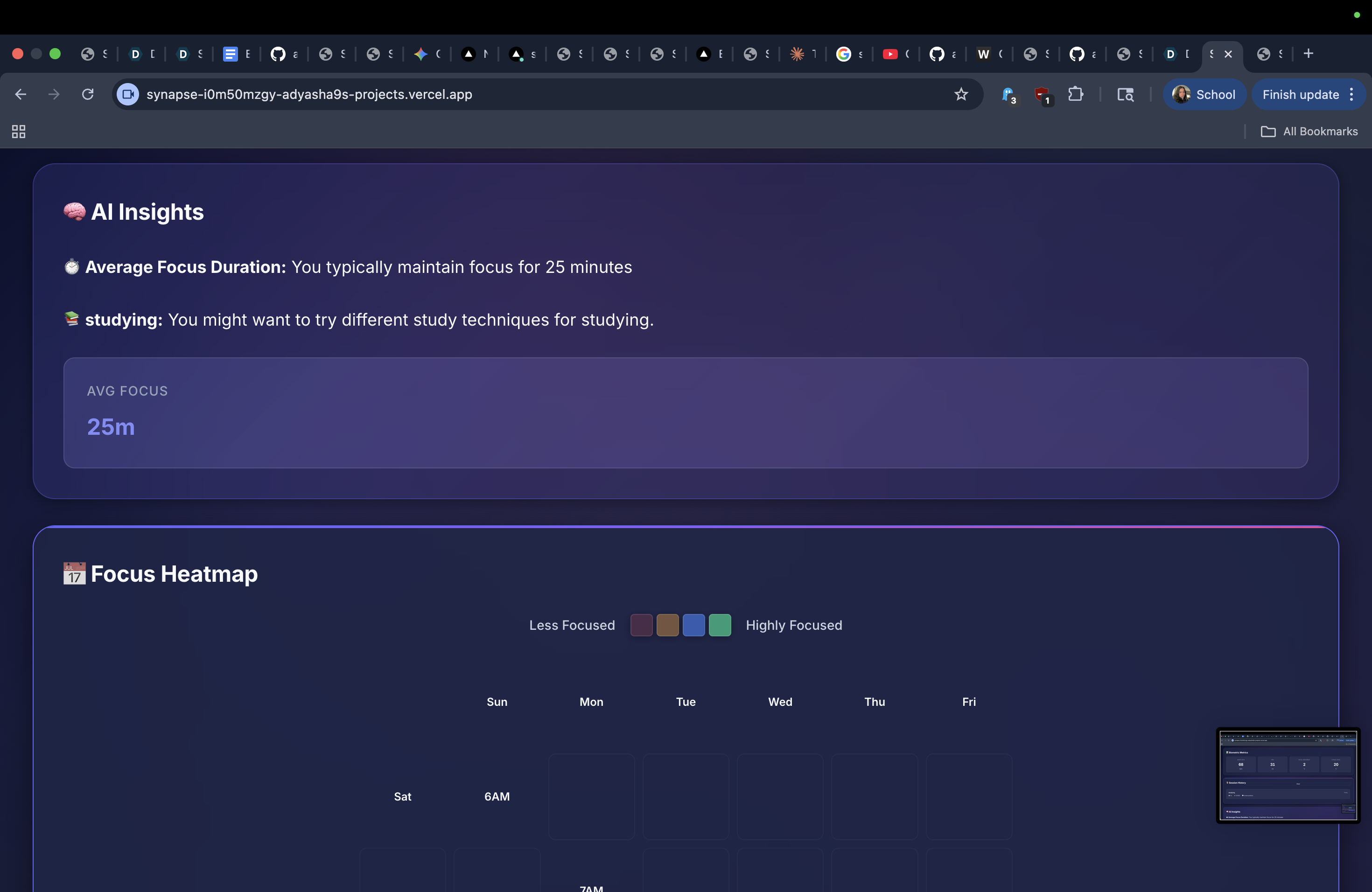Click the blue heatmap legend swatch
The width and height of the screenshot is (1372, 892).
[x=693, y=625]
